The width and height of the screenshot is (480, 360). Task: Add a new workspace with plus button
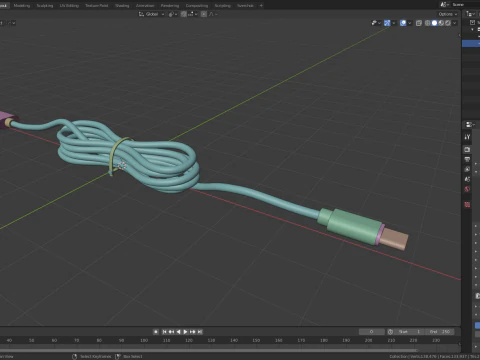tap(261, 5)
